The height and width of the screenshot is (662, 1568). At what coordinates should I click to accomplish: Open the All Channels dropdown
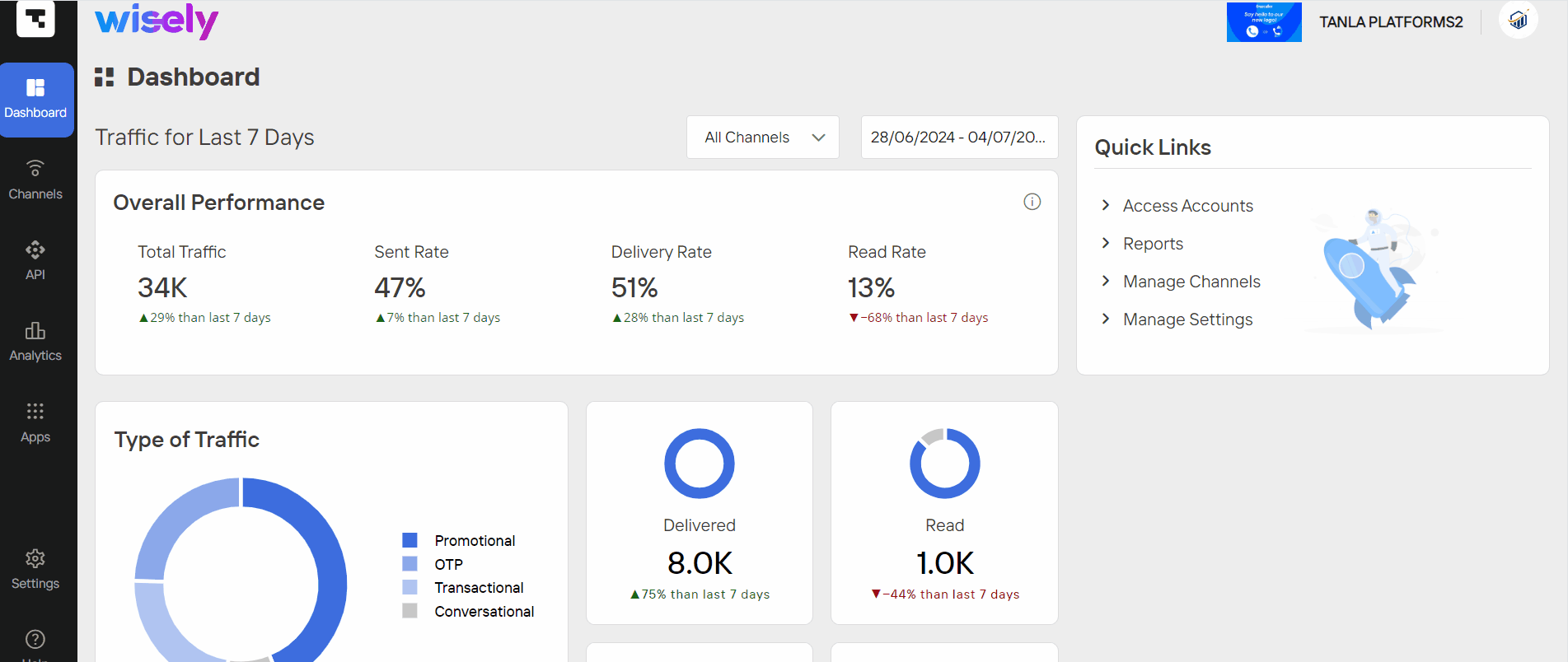click(763, 138)
